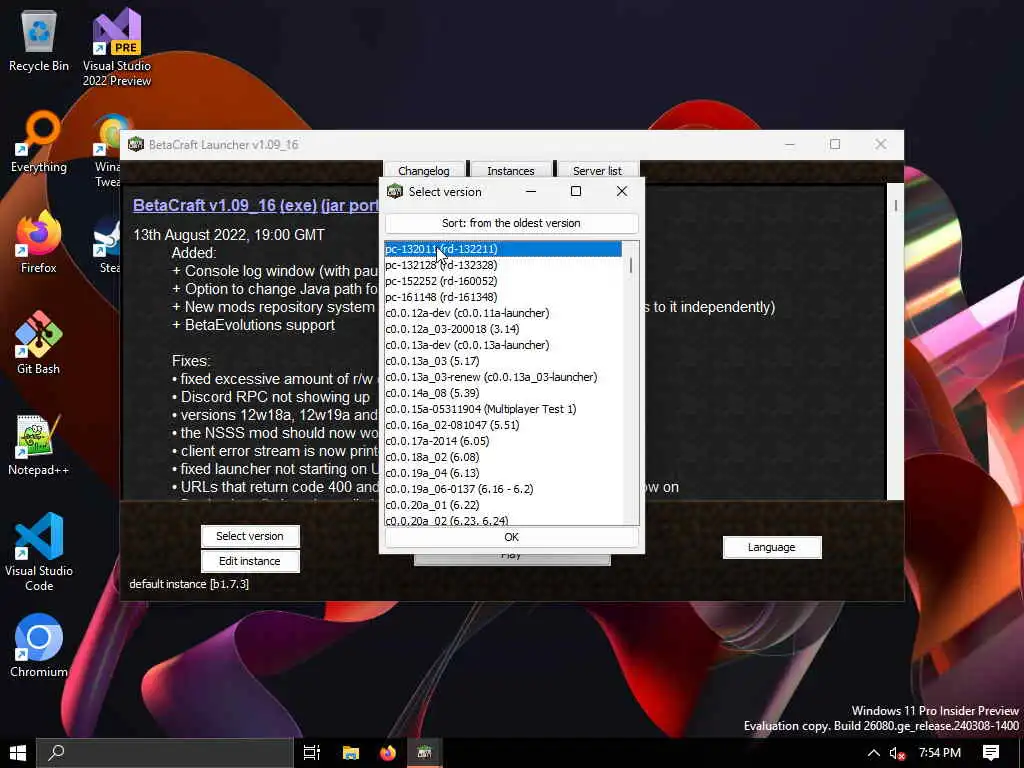Select version c0.0.17a-2014 (6.05)

(x=503, y=441)
